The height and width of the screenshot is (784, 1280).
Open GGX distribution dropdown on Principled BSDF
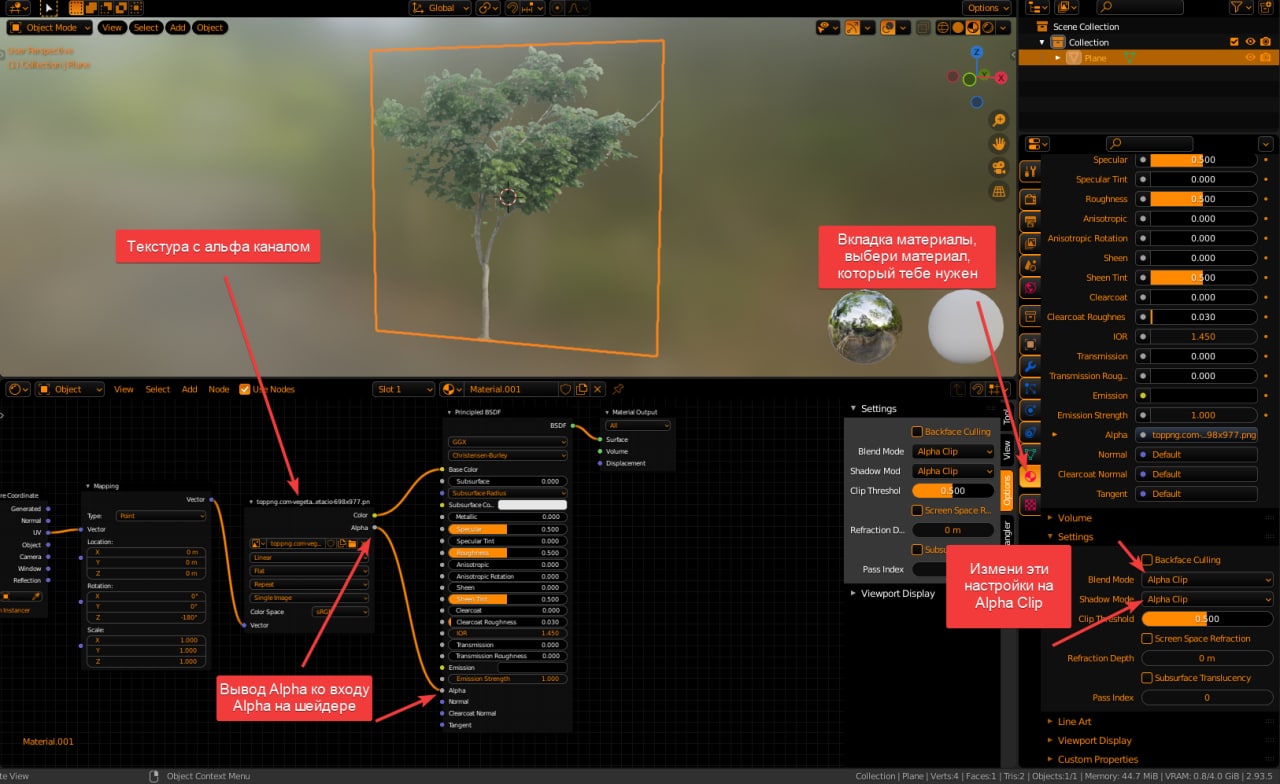tap(507, 440)
